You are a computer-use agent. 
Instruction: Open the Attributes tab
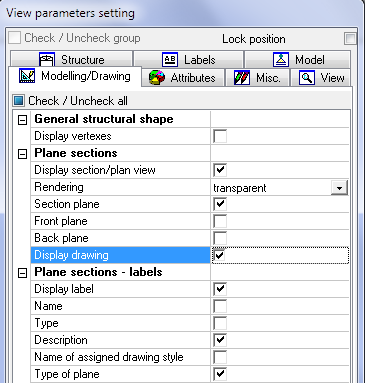coord(182,78)
